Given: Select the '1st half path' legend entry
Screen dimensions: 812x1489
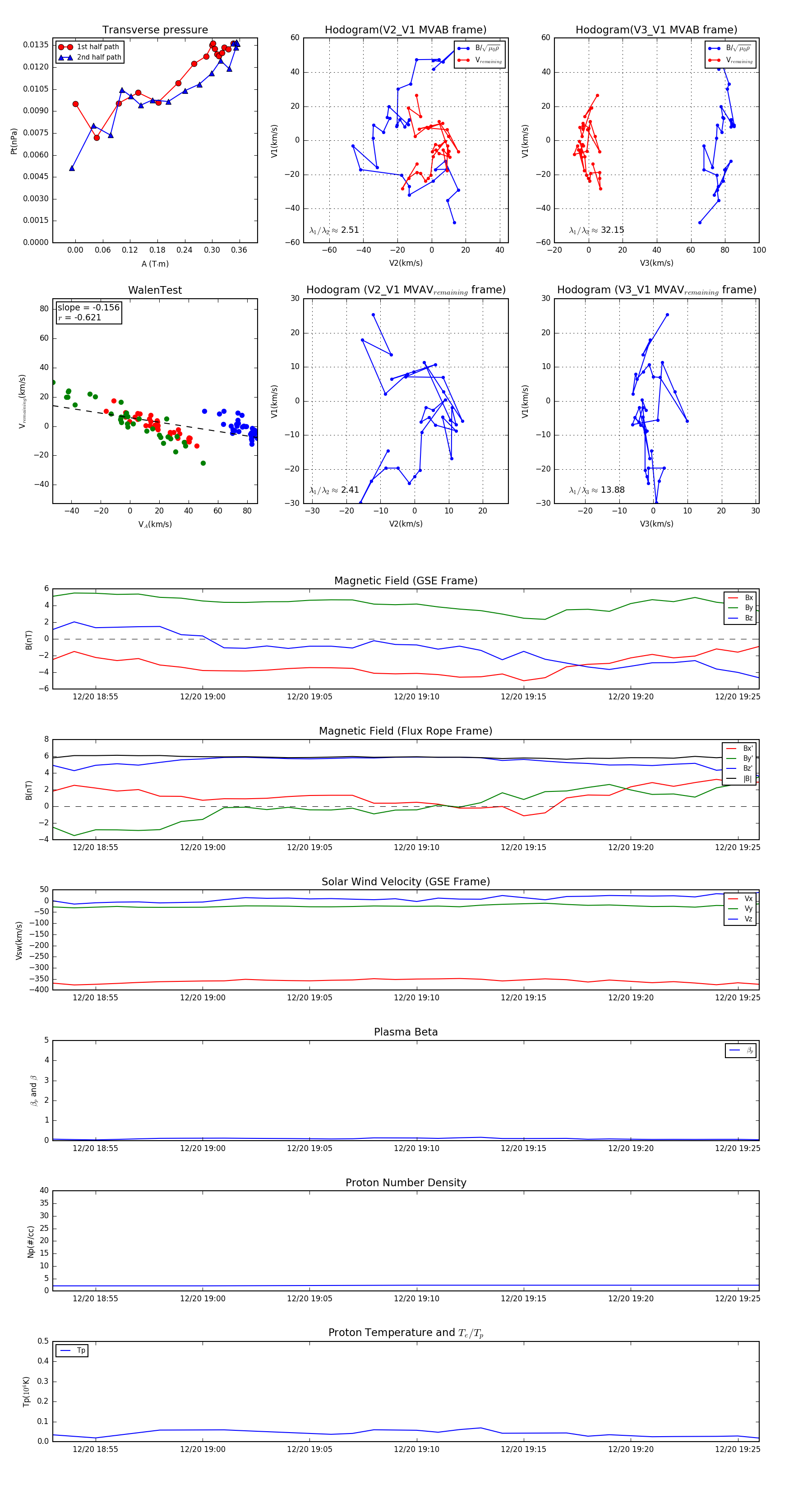Looking at the screenshot, I should (90, 47).
